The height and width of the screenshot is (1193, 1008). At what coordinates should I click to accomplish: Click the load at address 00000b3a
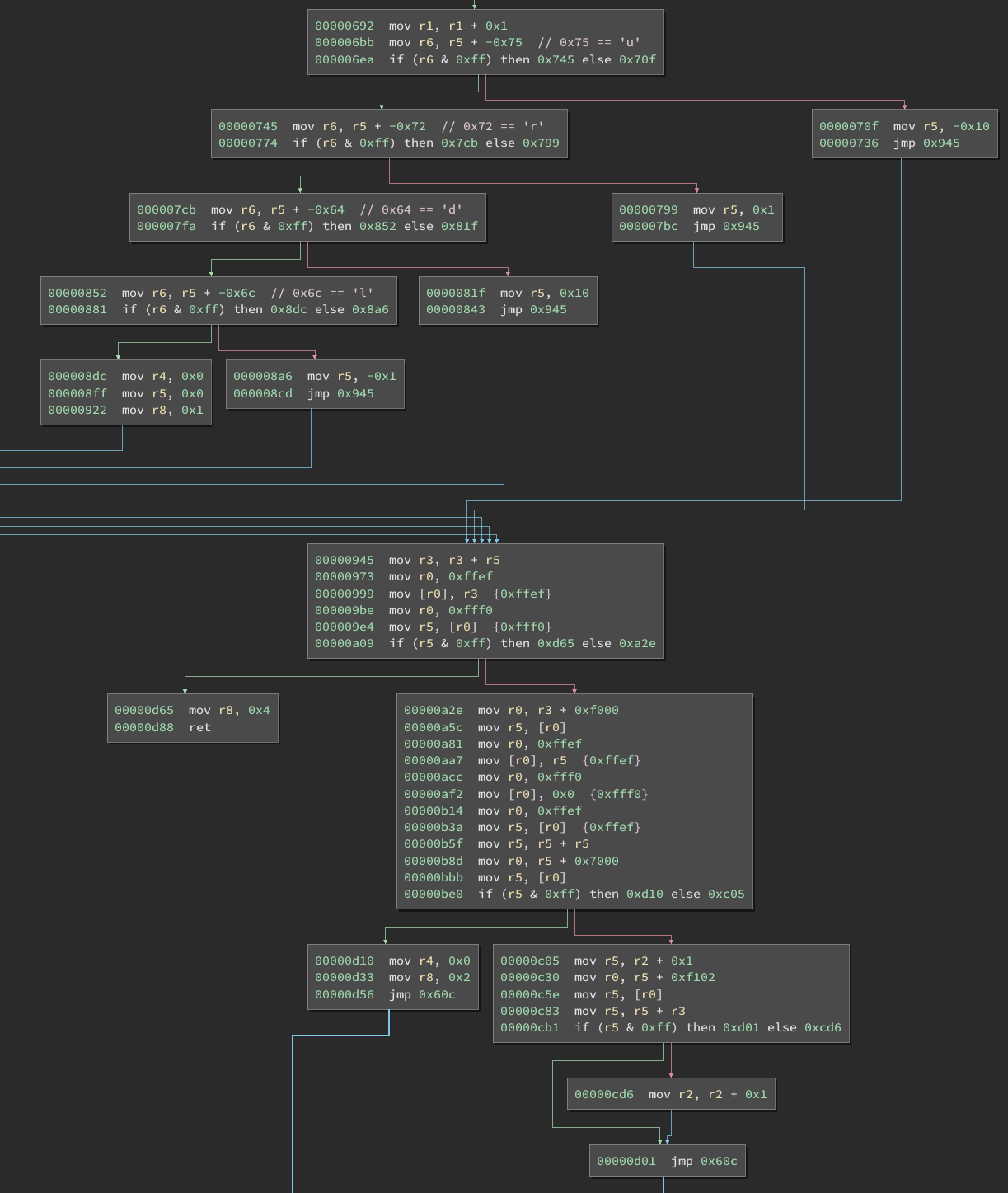[522, 827]
